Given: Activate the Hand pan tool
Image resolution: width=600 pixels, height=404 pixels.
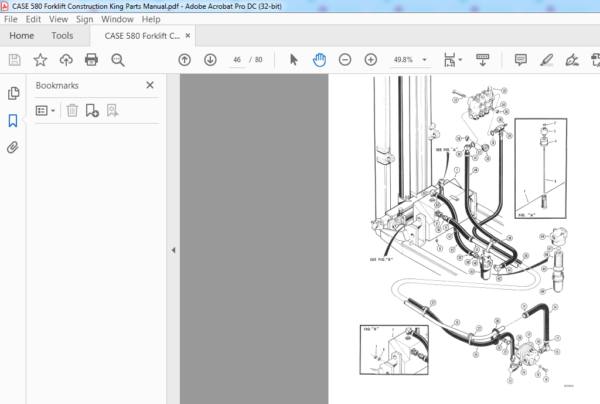Looking at the screenshot, I should point(319,60).
